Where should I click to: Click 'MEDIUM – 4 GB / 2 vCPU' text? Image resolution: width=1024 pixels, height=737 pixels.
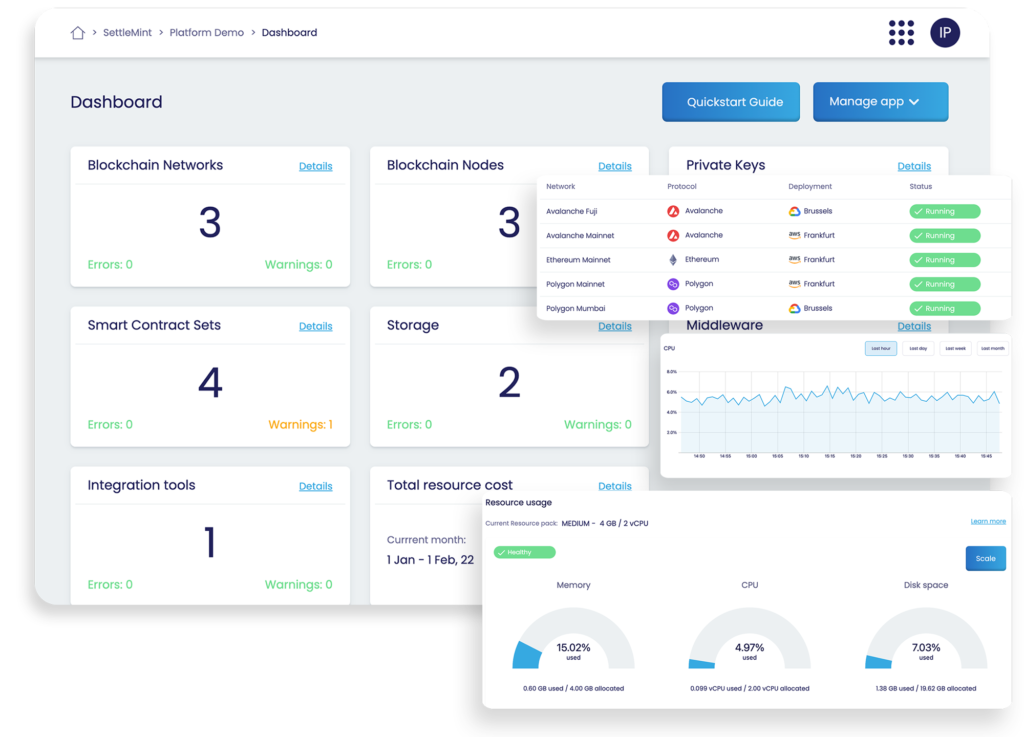coord(605,524)
